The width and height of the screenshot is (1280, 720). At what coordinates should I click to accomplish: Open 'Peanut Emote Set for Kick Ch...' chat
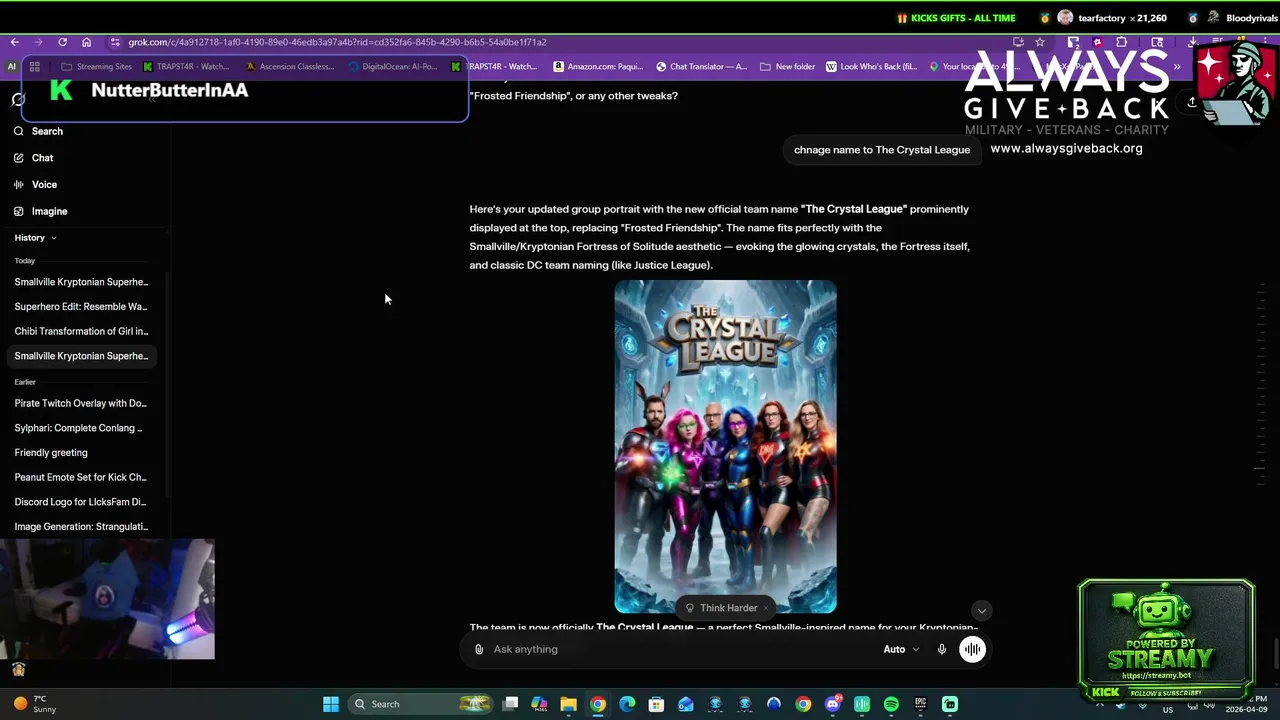pos(81,478)
